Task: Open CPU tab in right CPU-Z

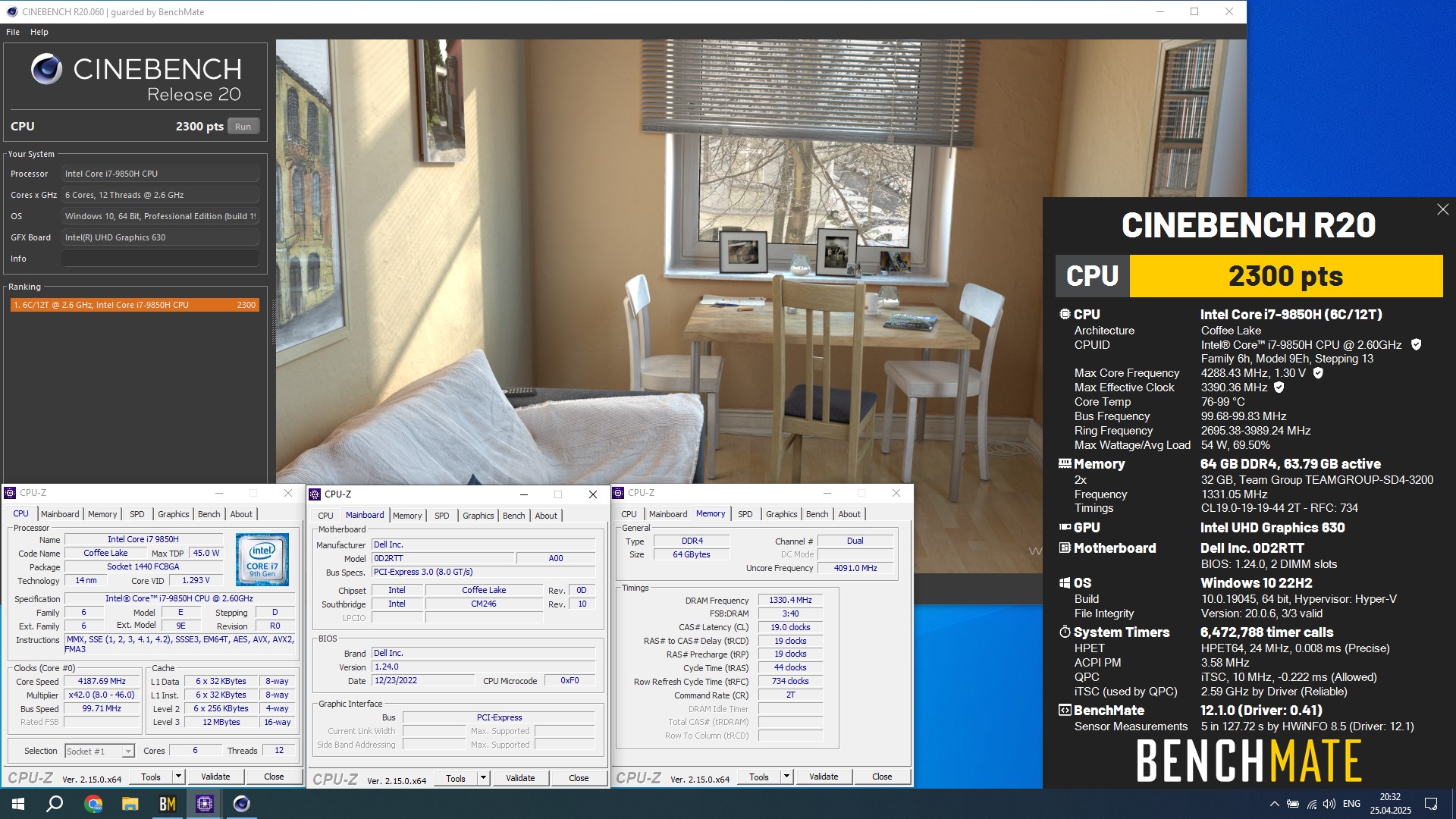Action: [629, 514]
